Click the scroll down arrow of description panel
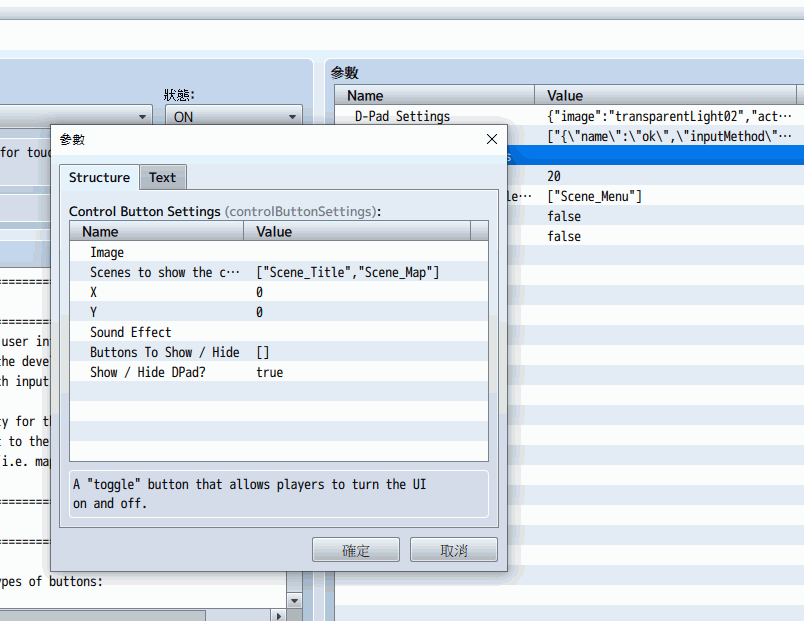This screenshot has width=804, height=621. 294,600
